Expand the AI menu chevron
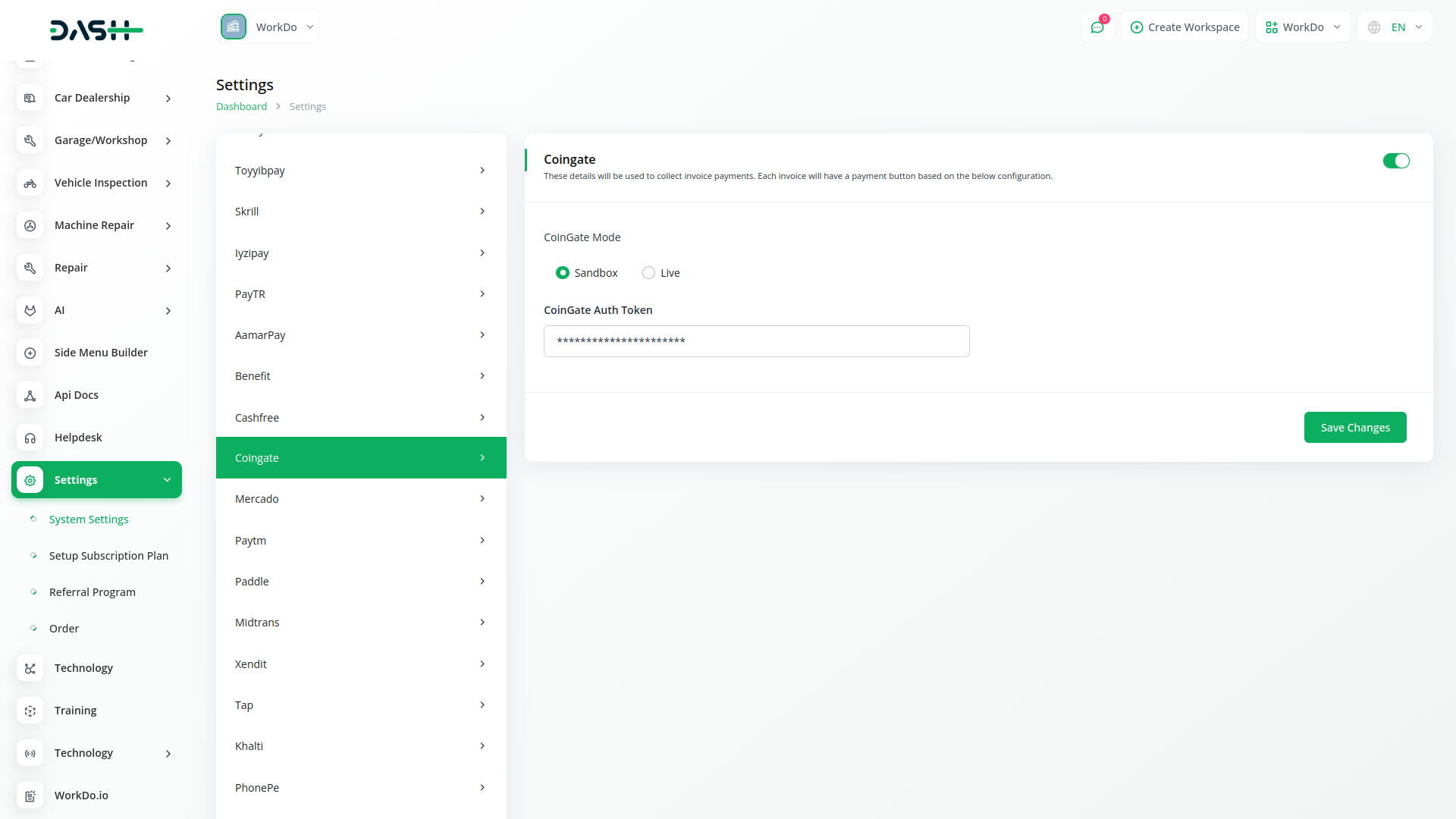1456x819 pixels. 168,311
